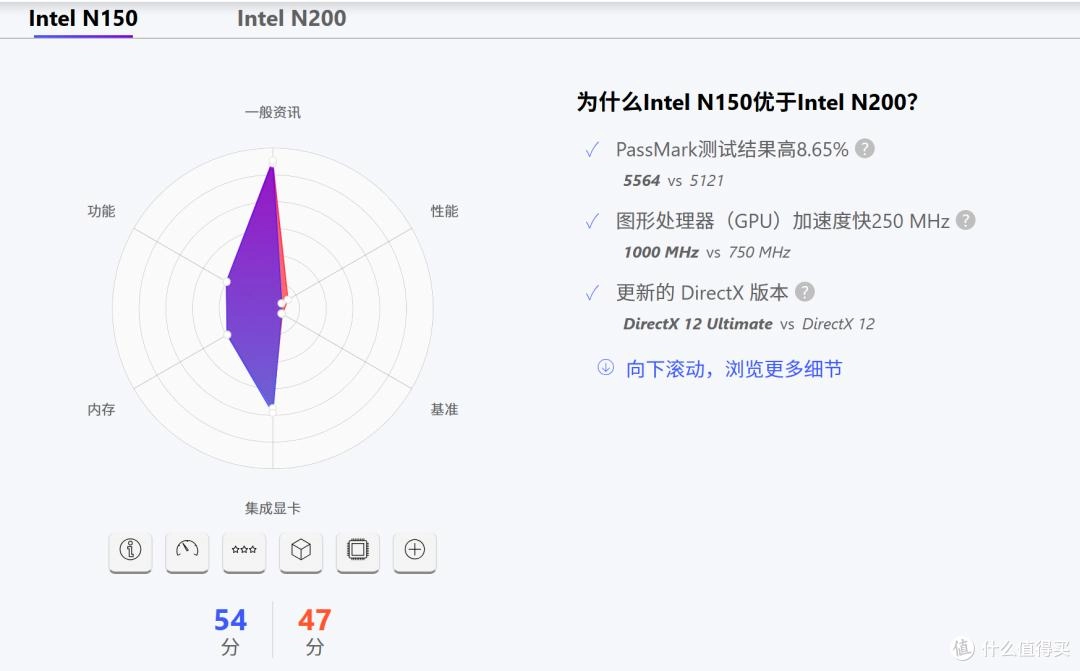
Task: Click the Why Intel N150 is better heading
Action: coord(747,102)
